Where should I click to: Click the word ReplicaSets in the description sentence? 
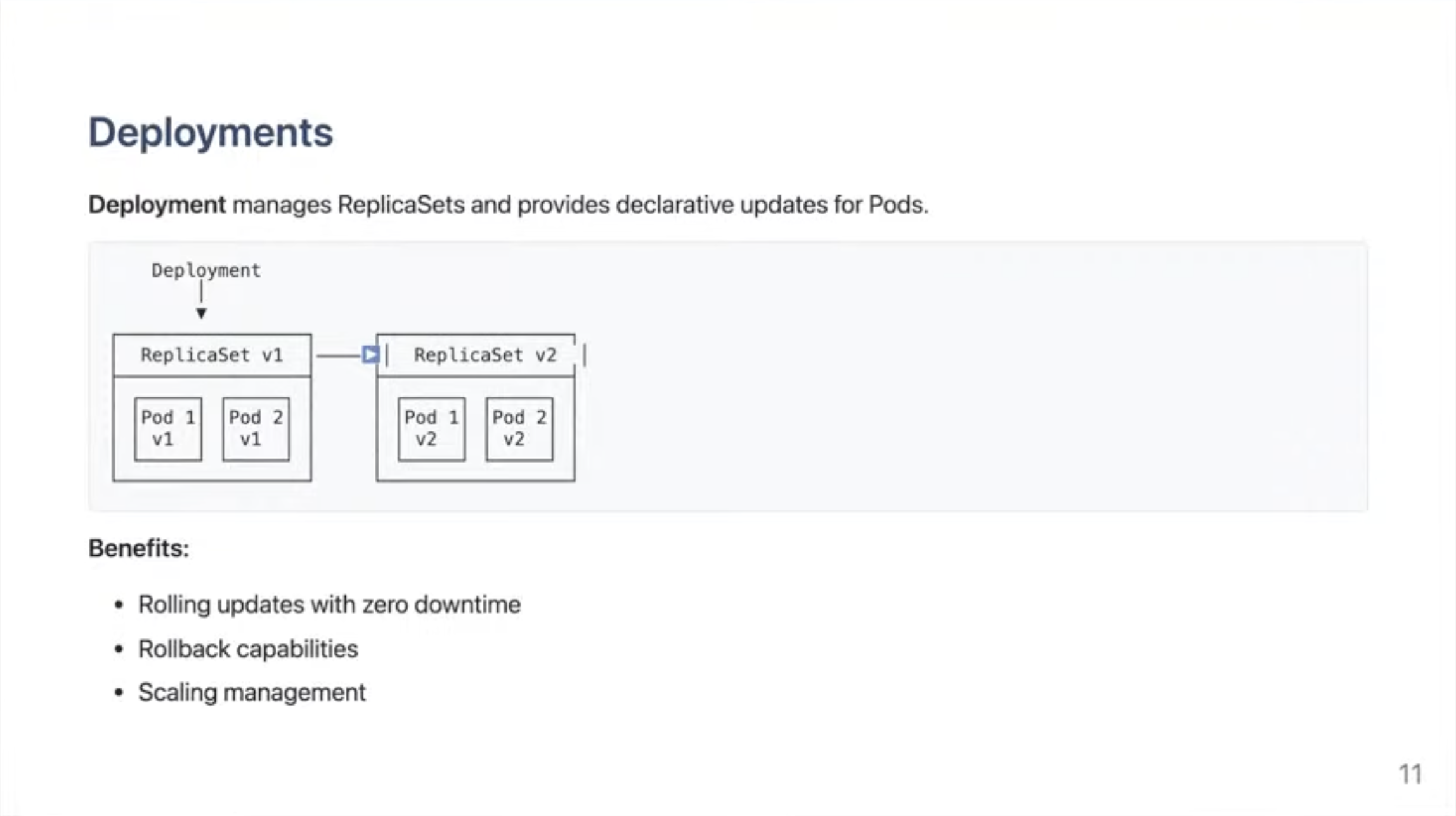(x=401, y=205)
